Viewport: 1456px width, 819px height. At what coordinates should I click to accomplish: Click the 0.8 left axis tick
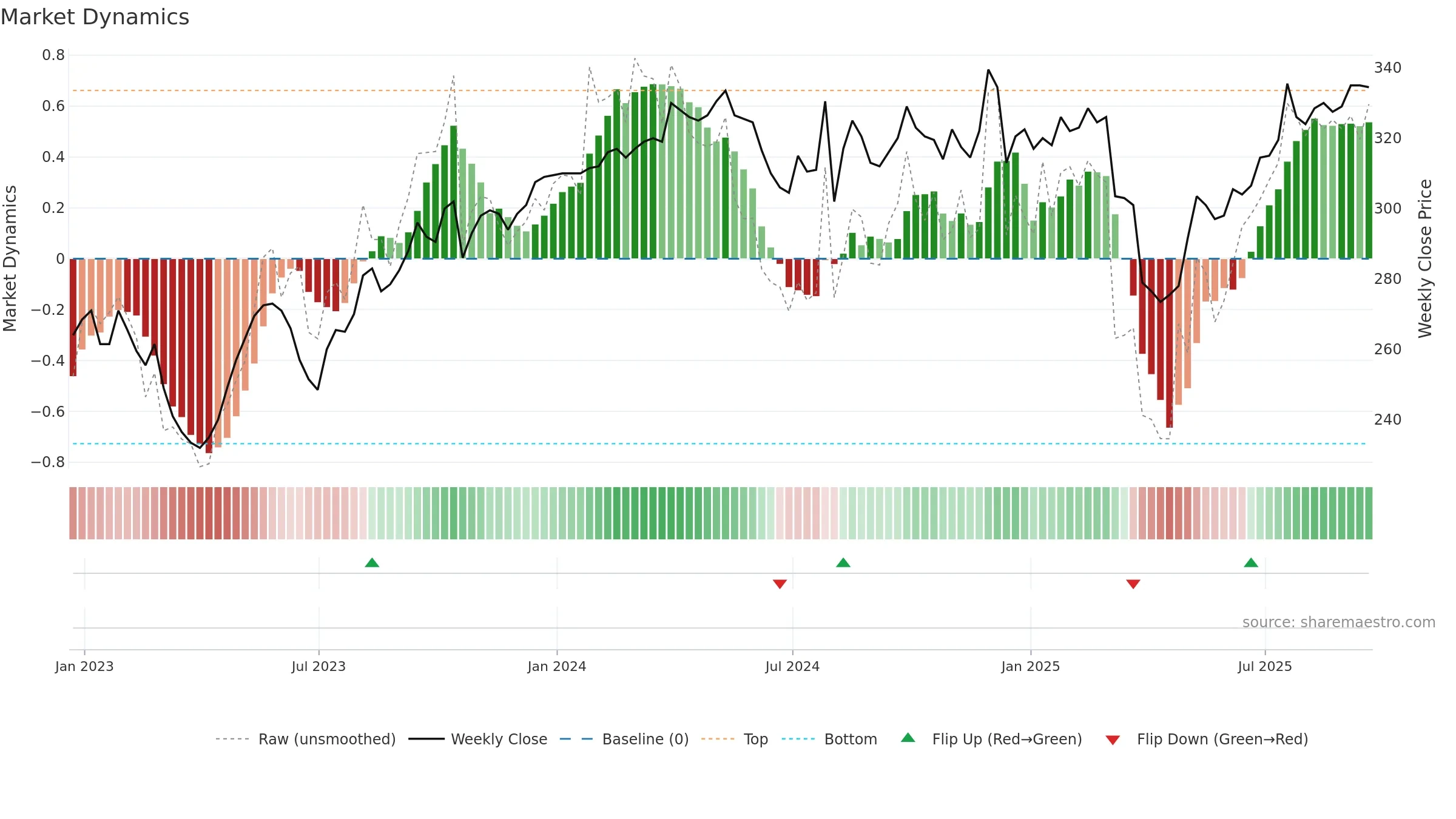[53, 55]
